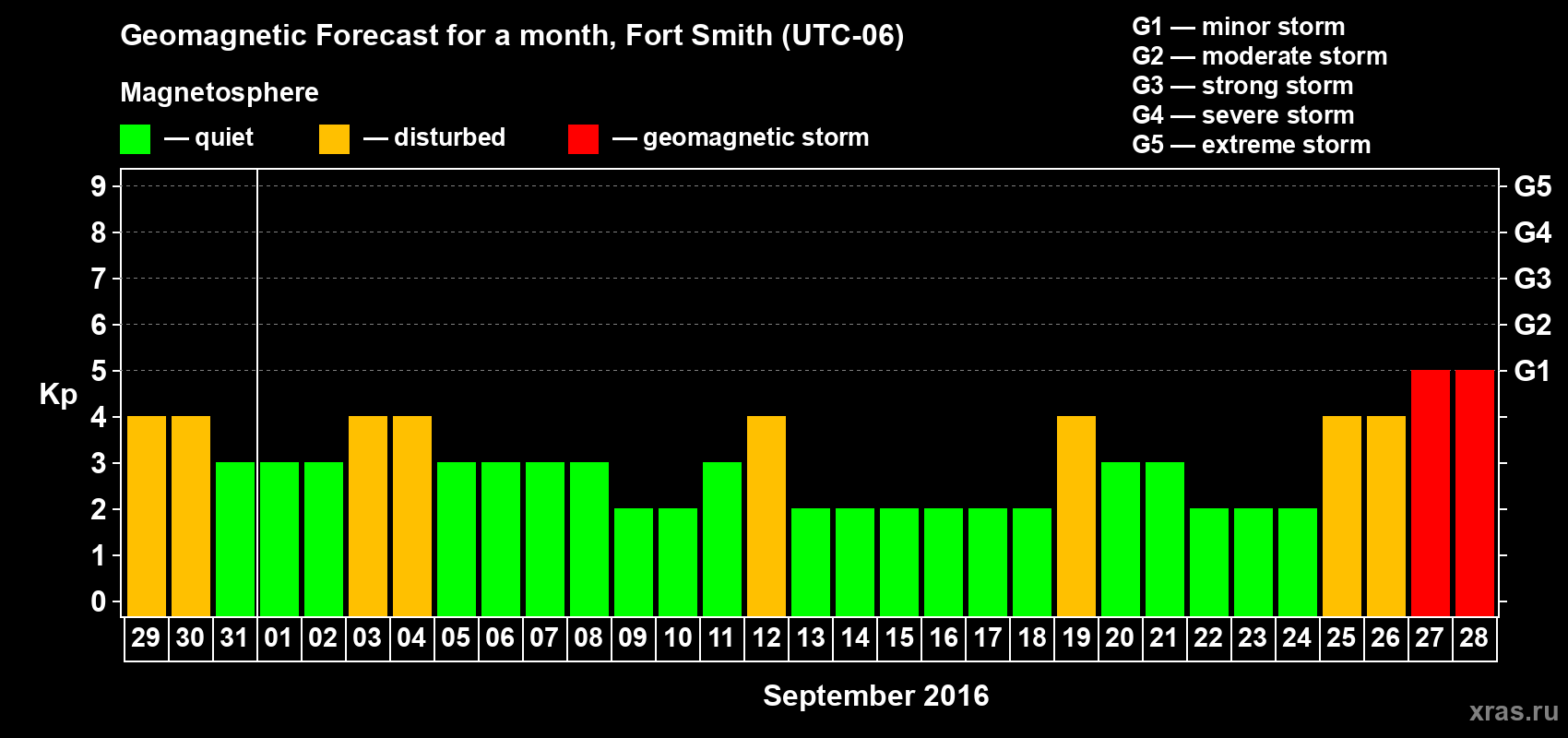Click the Kp axis label
This screenshot has height=738, width=1568.
(x=58, y=395)
